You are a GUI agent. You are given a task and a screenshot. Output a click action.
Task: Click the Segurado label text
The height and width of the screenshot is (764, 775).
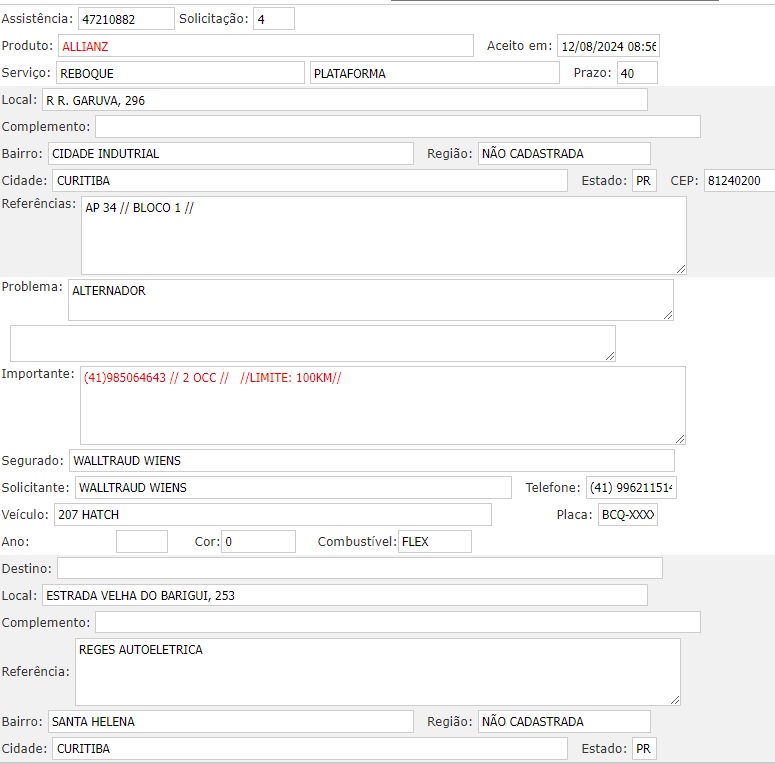tap(33, 461)
